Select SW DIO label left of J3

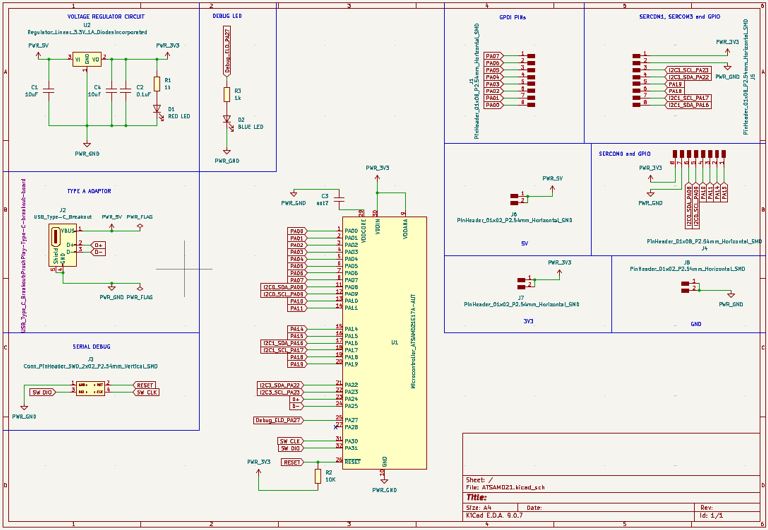43,392
